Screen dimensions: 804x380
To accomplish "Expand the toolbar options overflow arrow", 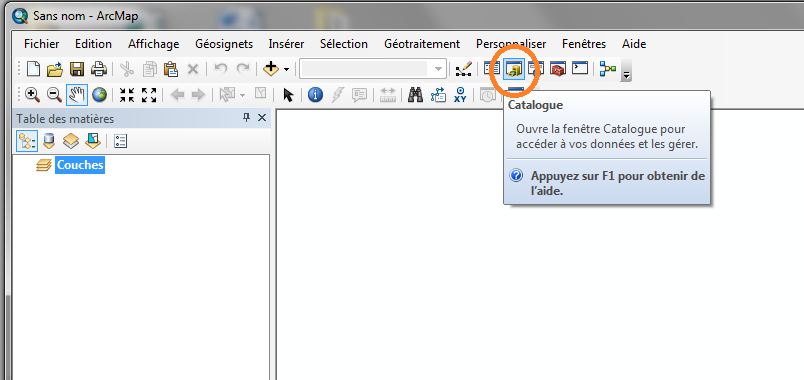I will pos(626,75).
